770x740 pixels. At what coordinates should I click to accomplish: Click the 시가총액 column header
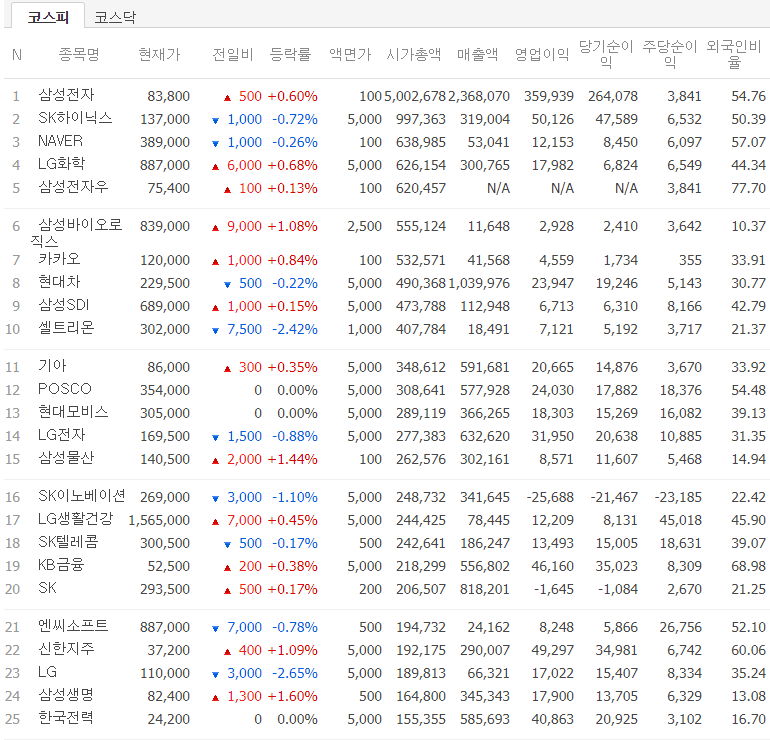tap(414, 54)
